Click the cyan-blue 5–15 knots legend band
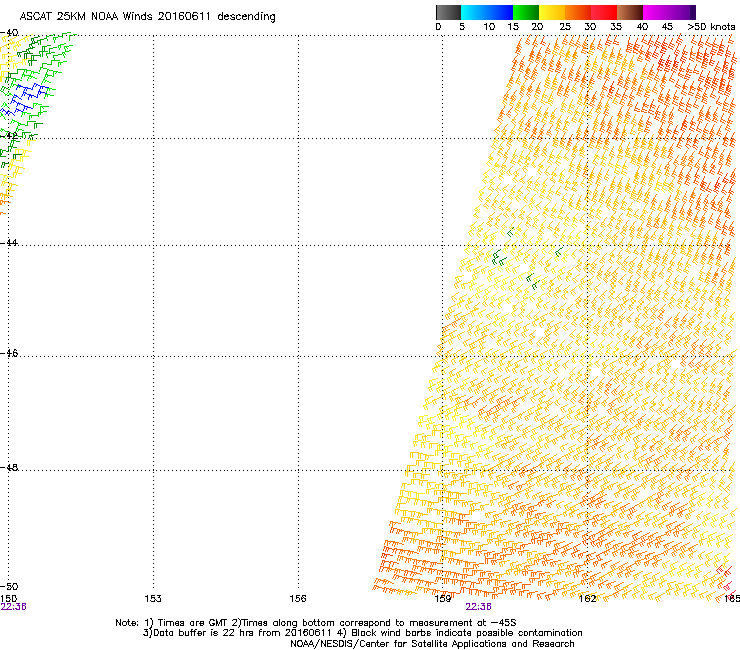Screen dimensions: 740x650 [487, 12]
